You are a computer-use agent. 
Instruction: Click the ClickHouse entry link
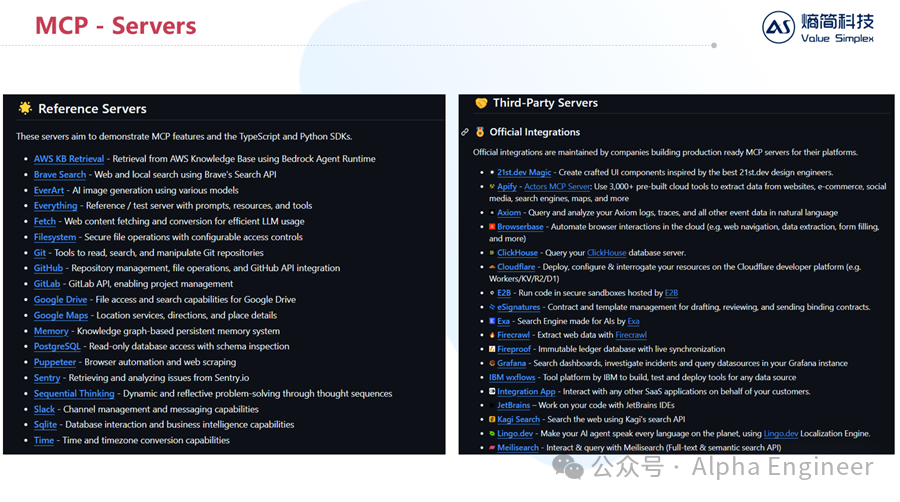517,253
